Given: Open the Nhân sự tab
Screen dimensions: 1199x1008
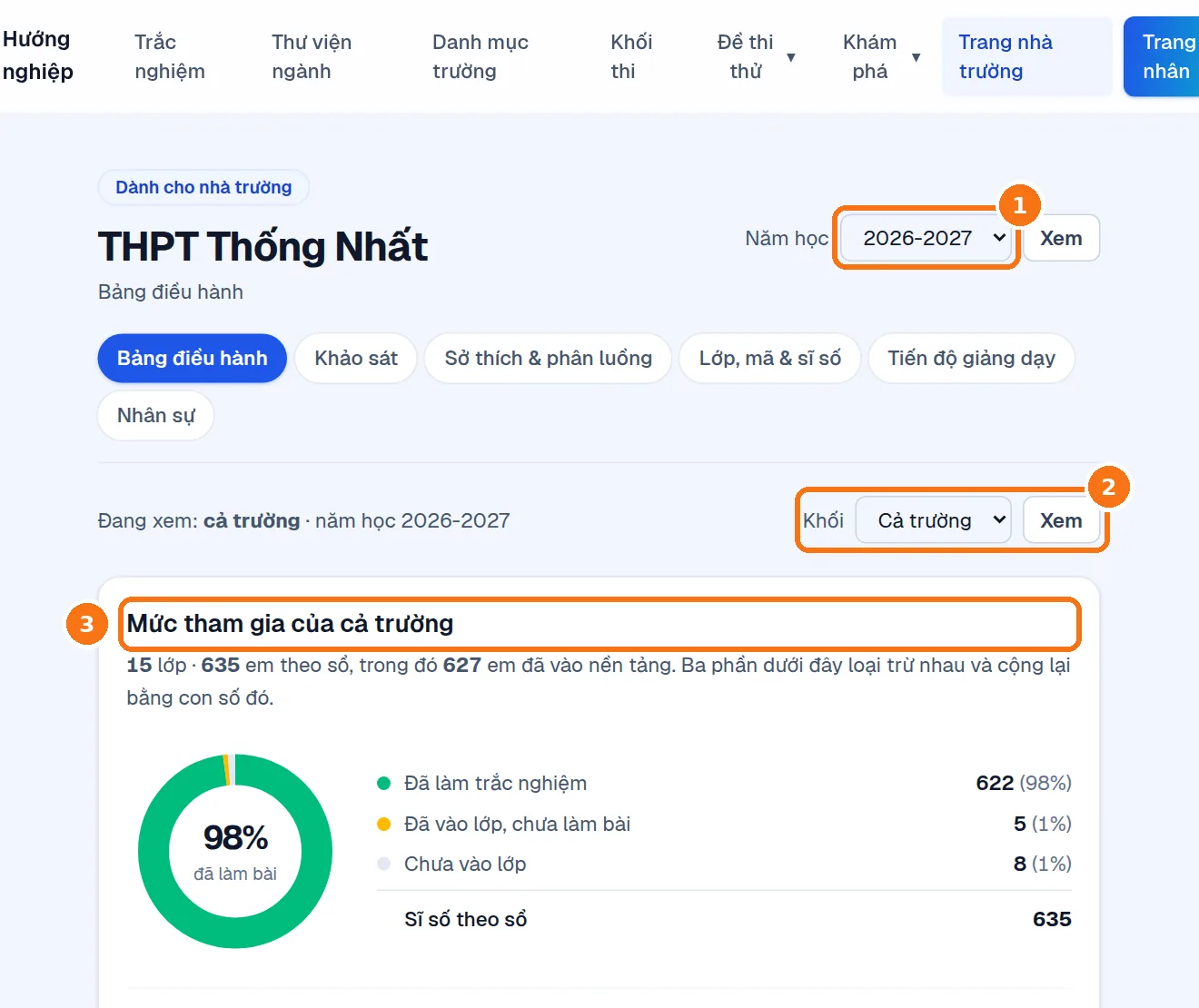Looking at the screenshot, I should click(155, 415).
